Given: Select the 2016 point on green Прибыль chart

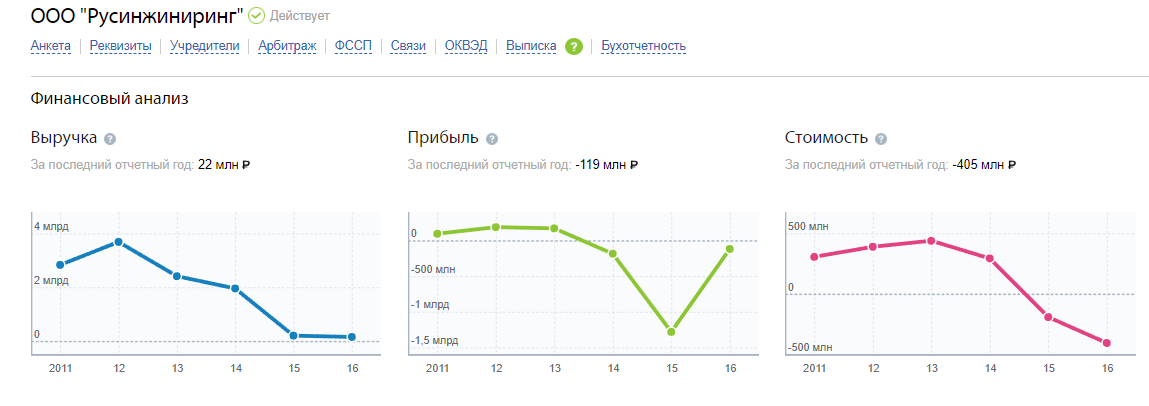Looking at the screenshot, I should coord(729,249).
